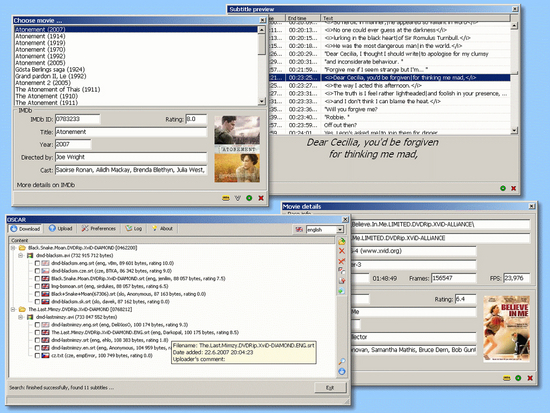This screenshot has height=413, width=550.
Task: Click yellow IMDb icon in Choose movie
Action: pyautogui.click(x=226, y=198)
